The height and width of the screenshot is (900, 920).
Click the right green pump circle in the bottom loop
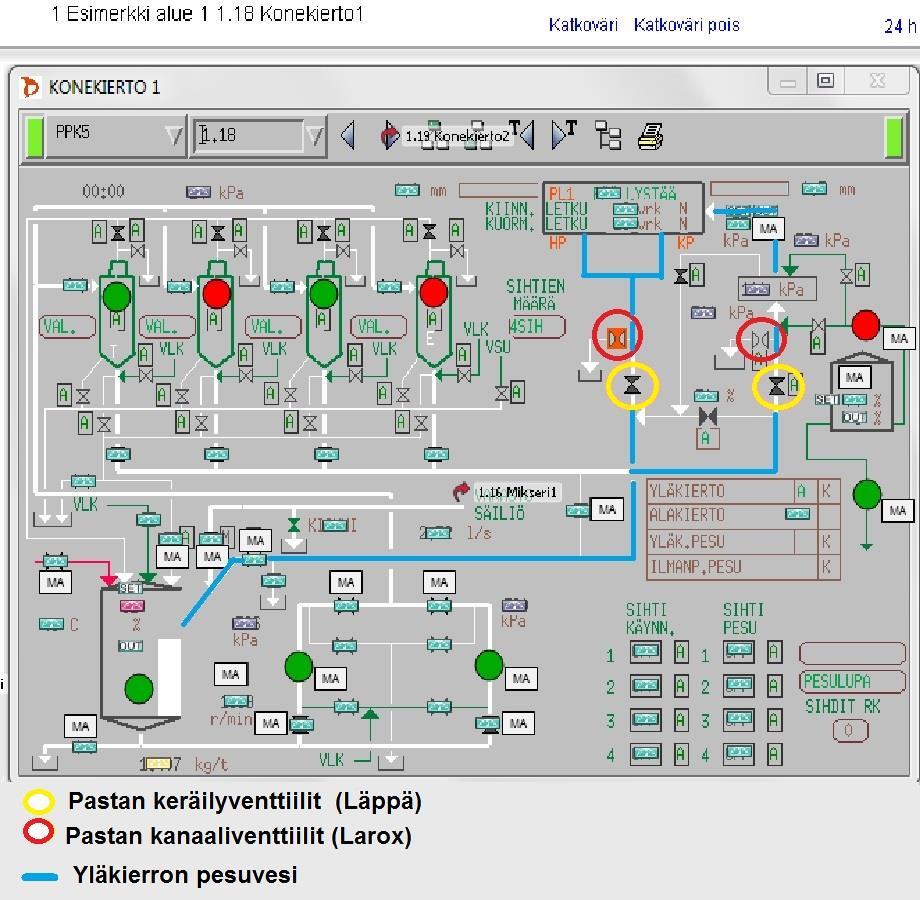[489, 665]
